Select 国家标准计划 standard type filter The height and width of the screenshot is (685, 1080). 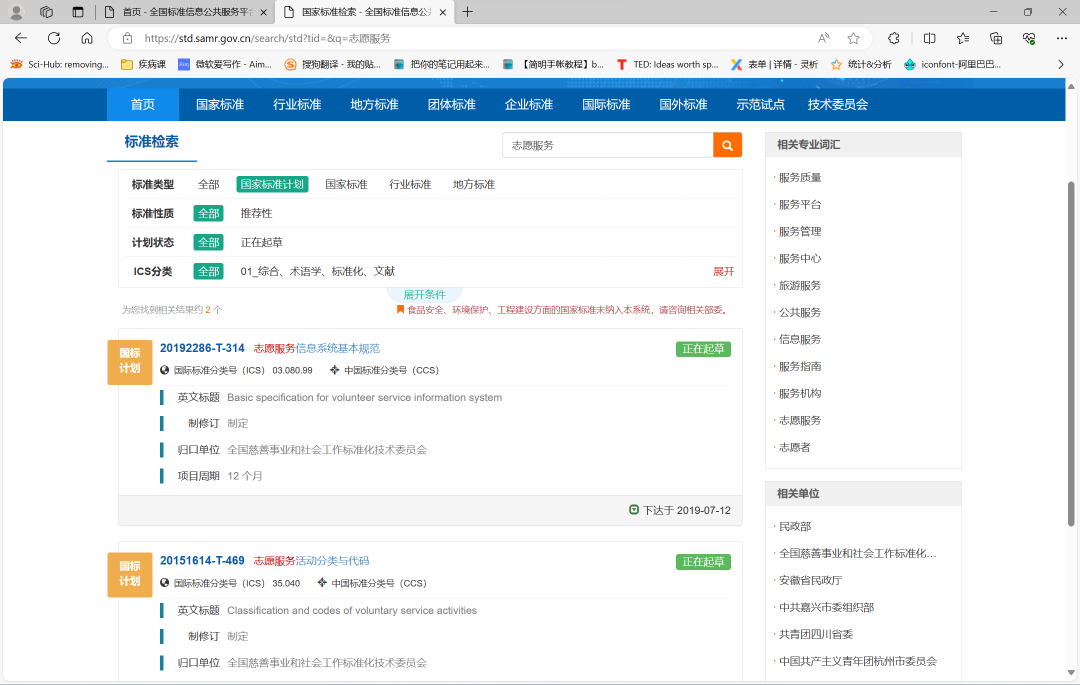[x=272, y=185]
